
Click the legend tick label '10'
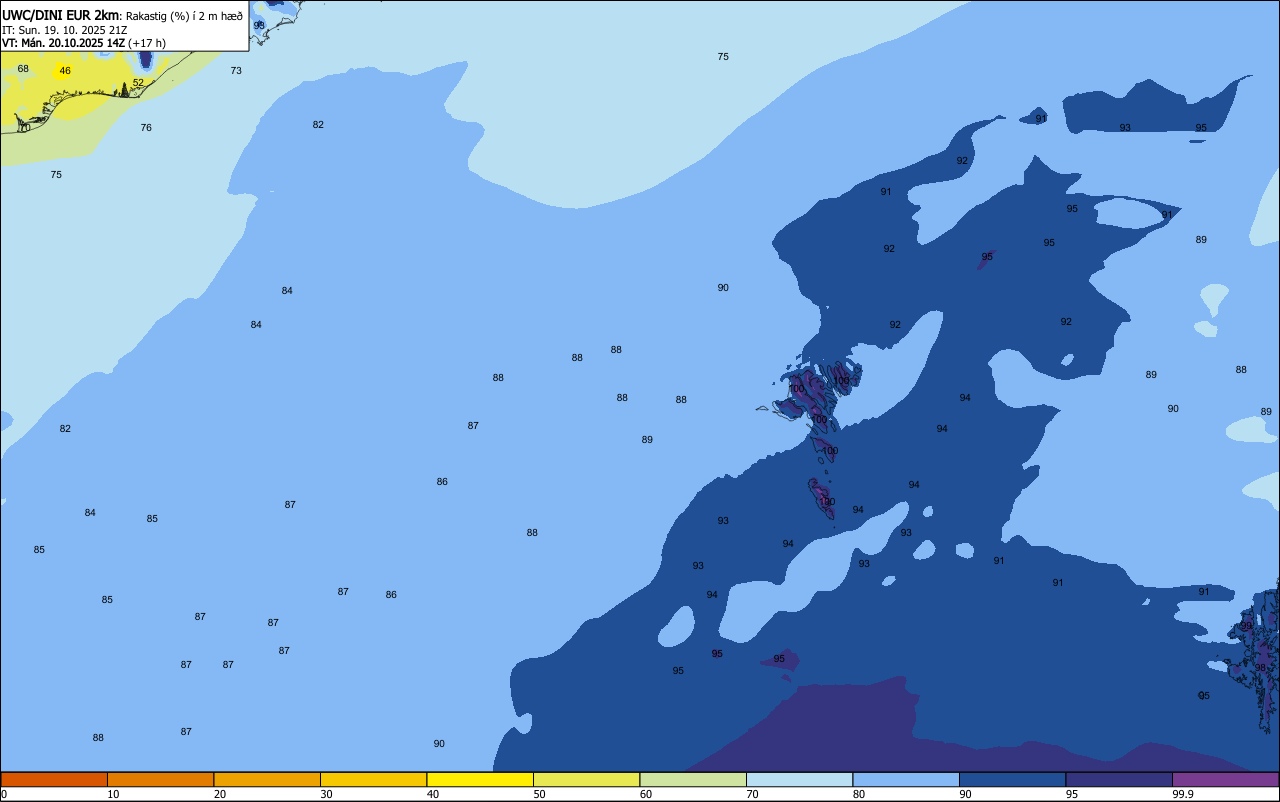point(113,794)
